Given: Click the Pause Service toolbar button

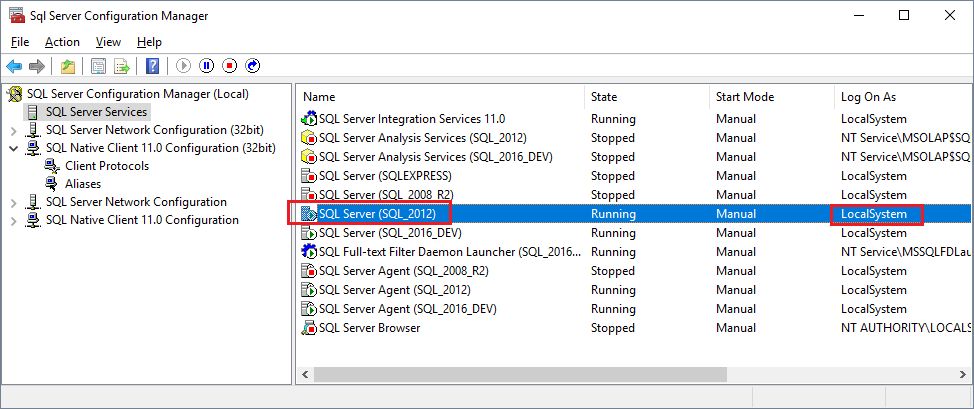Looking at the screenshot, I should coord(207,66).
